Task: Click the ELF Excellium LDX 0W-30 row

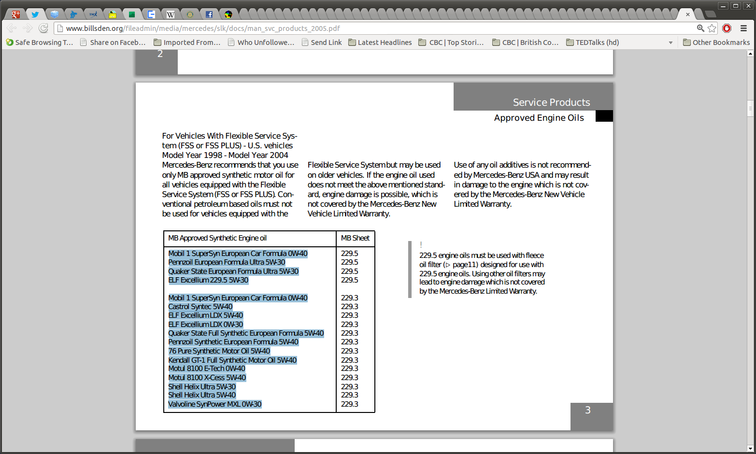Action: [x=205, y=324]
